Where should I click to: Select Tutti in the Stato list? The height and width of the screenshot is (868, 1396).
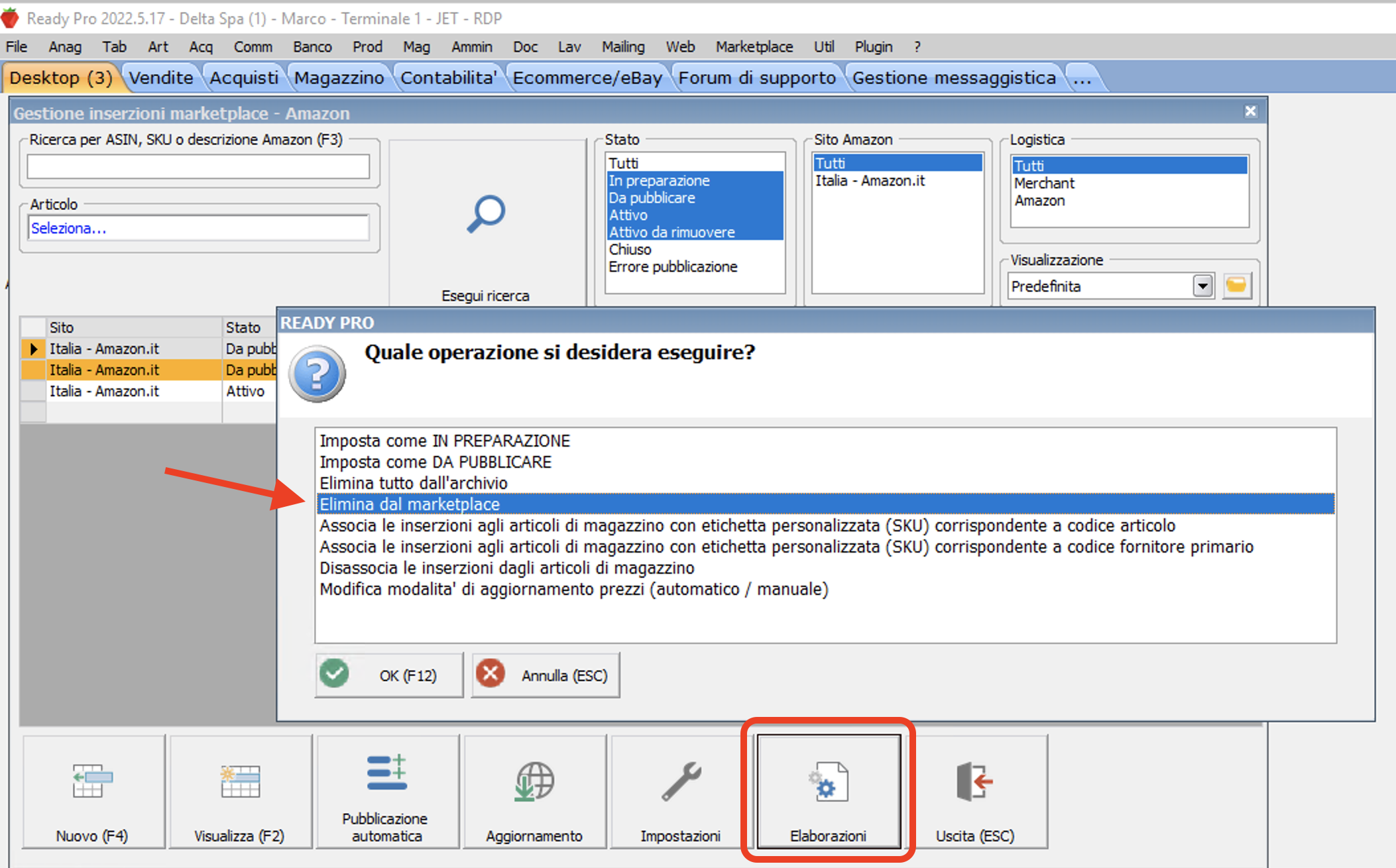[695, 163]
